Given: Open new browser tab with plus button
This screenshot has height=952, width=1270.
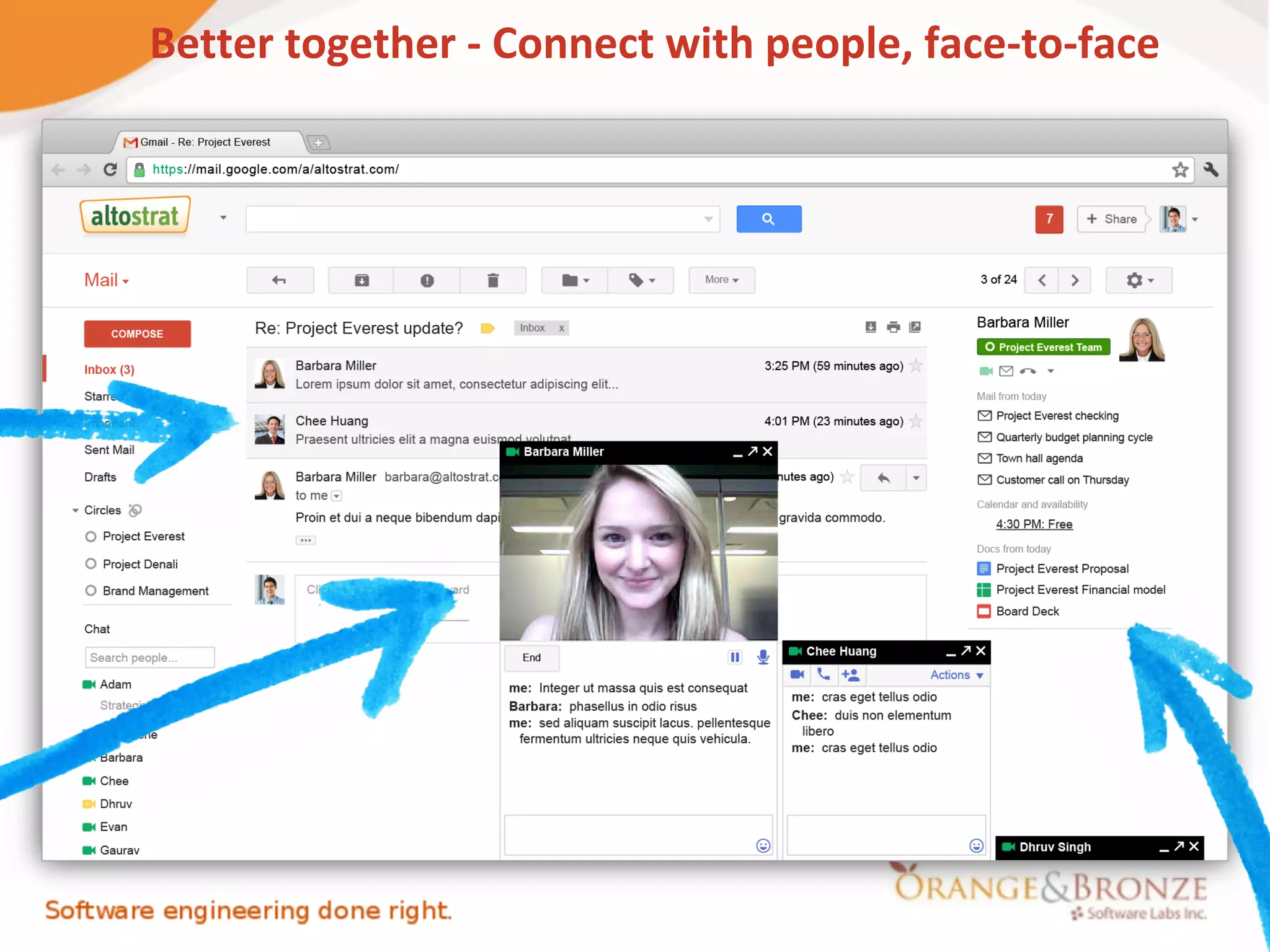Looking at the screenshot, I should click(318, 143).
